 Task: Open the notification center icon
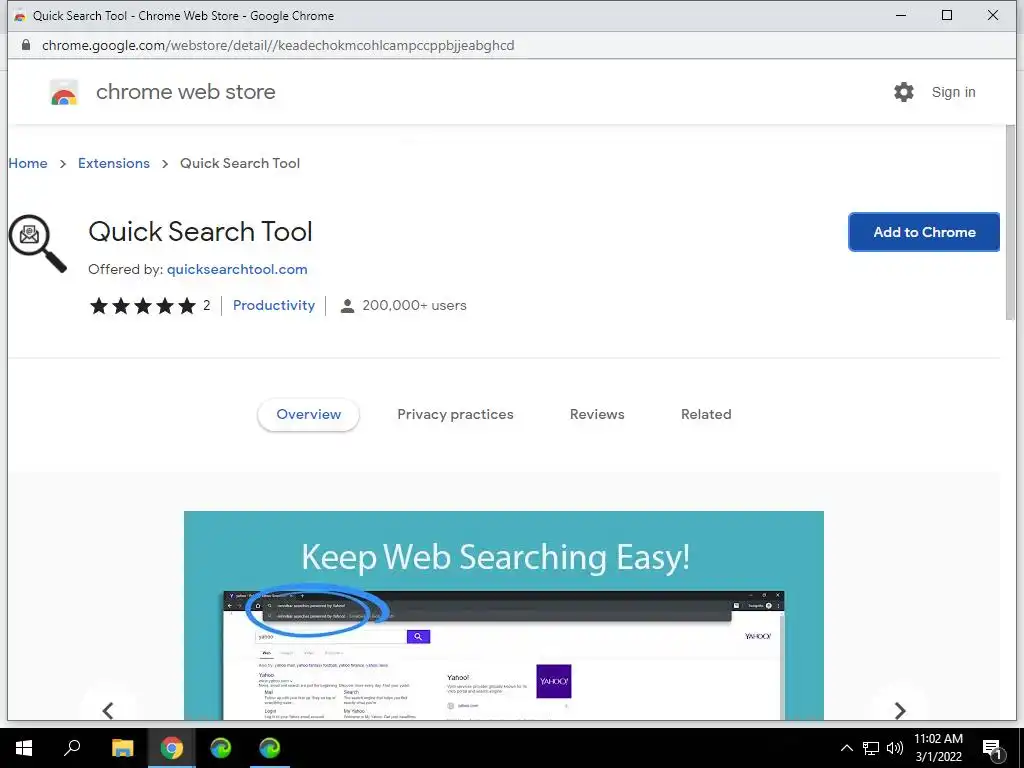[991, 748]
